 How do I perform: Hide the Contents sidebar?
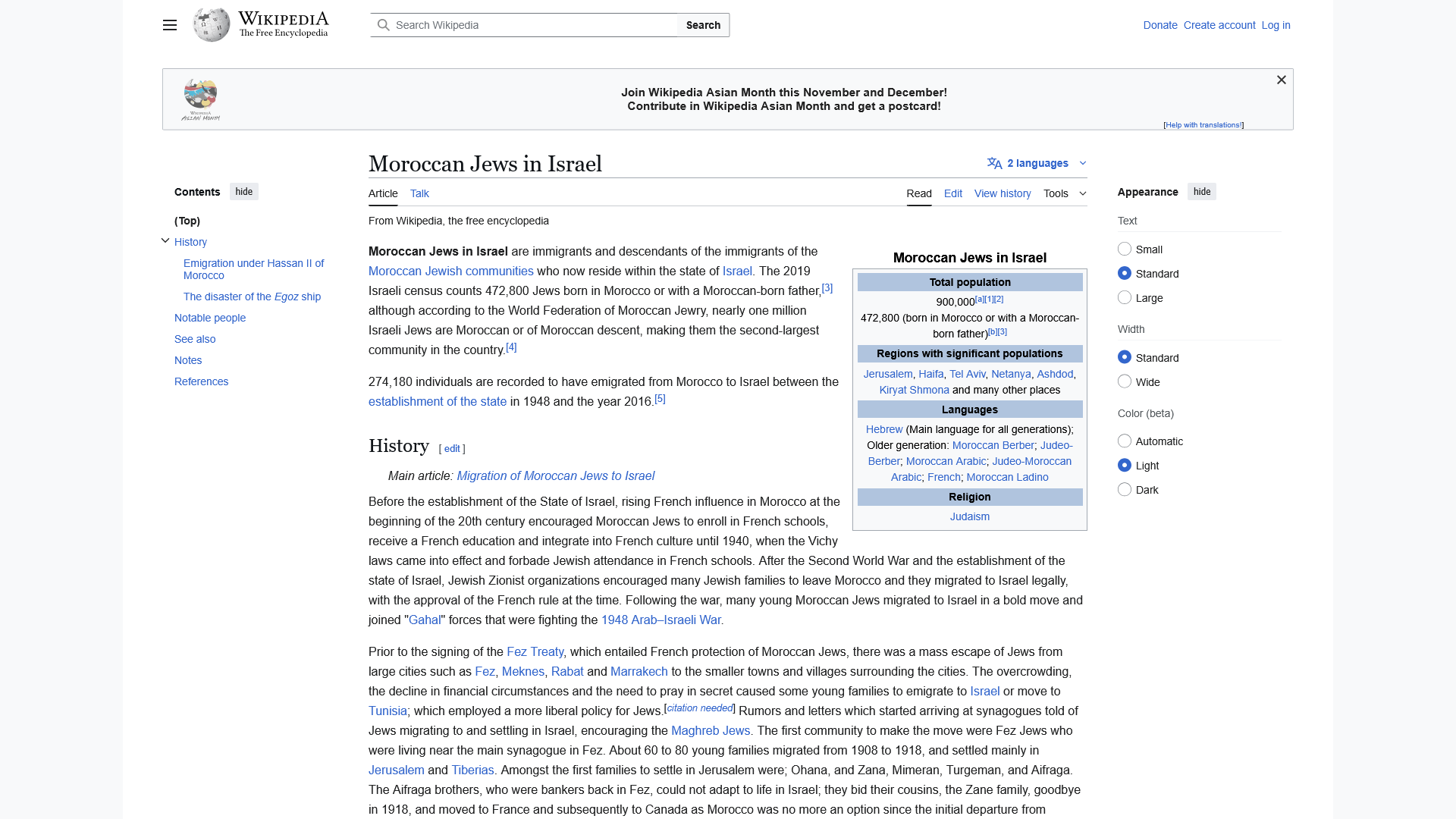[243, 191]
